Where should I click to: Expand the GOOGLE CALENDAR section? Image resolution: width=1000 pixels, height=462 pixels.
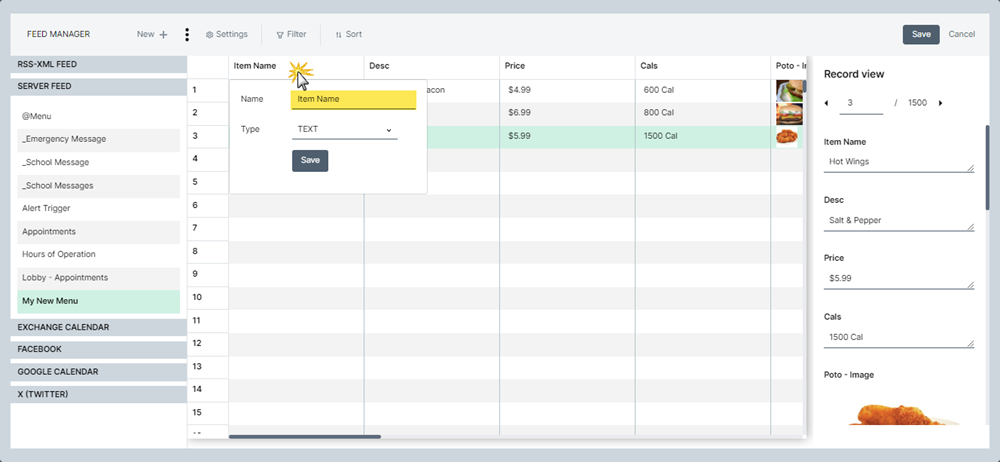(x=98, y=372)
